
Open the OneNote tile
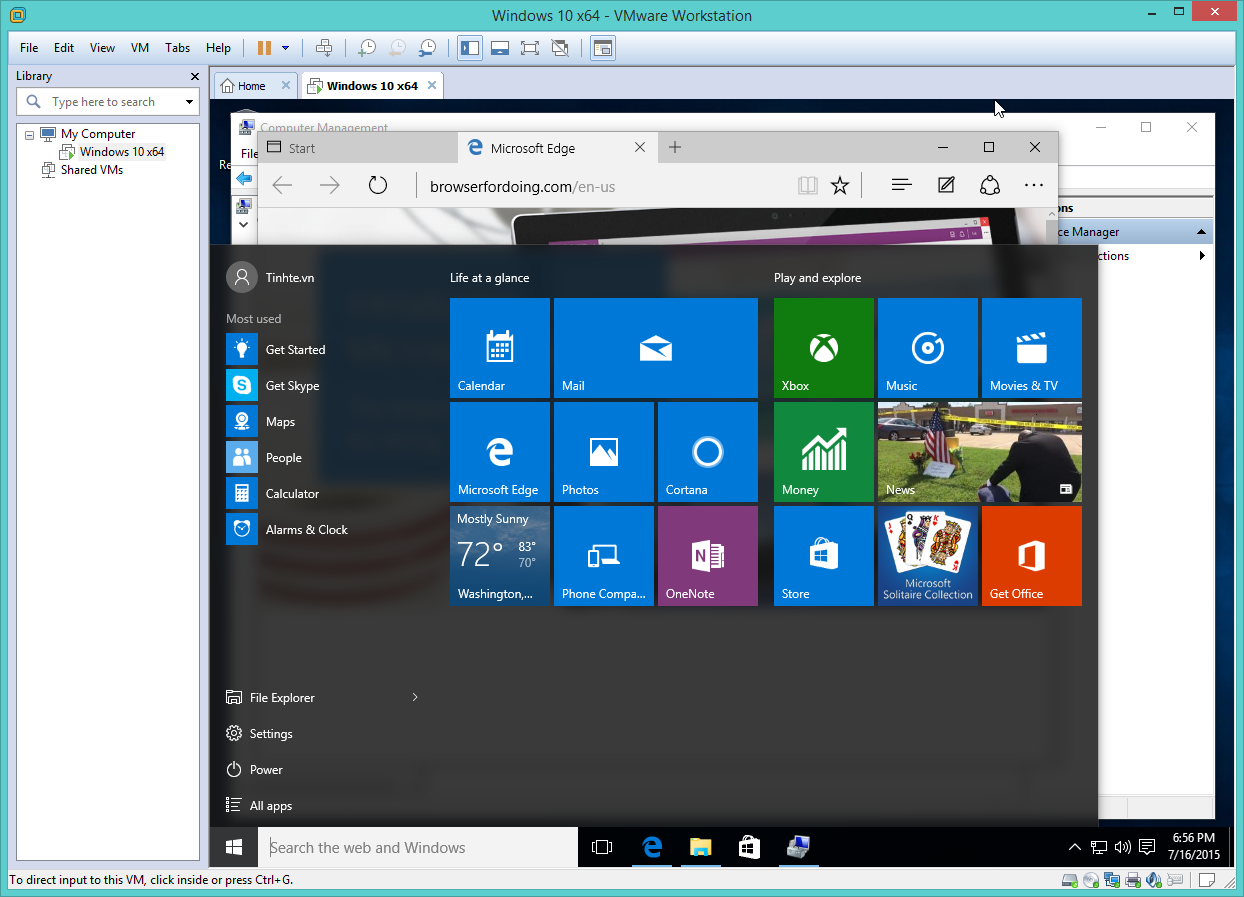pyautogui.click(x=708, y=556)
